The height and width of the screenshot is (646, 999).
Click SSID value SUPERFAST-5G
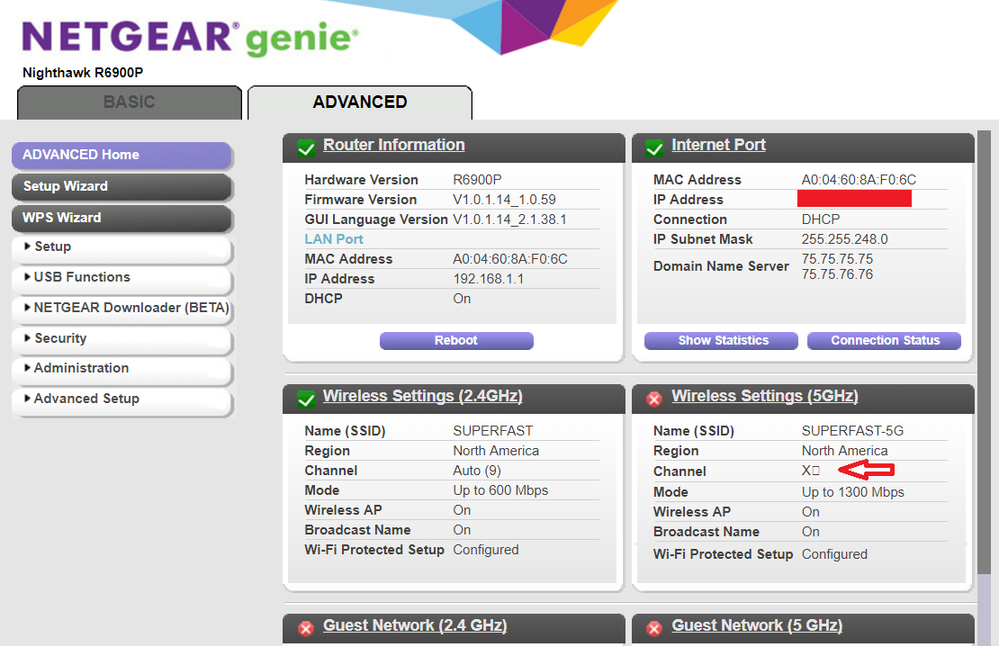point(852,431)
